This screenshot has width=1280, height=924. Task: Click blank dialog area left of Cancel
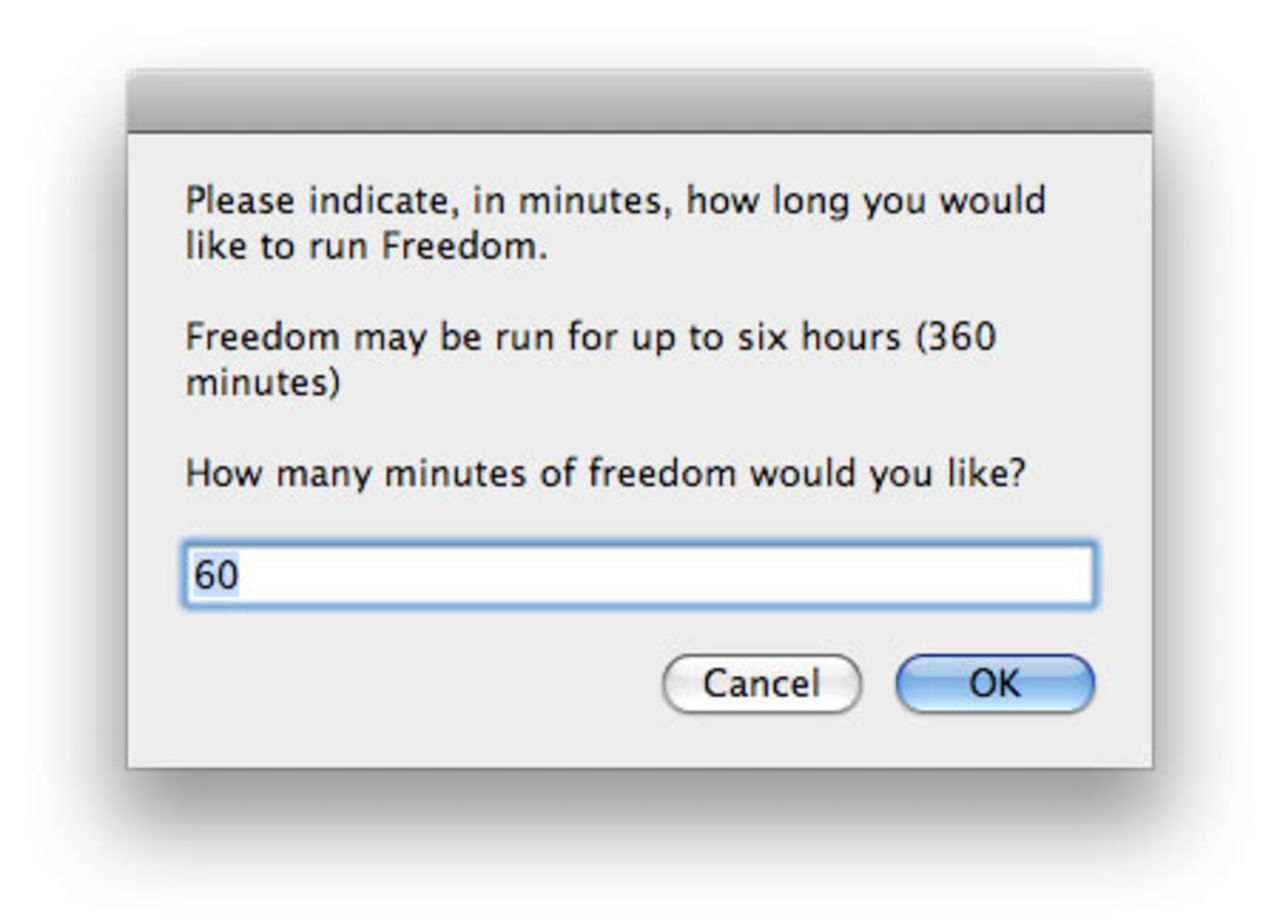tap(420, 685)
